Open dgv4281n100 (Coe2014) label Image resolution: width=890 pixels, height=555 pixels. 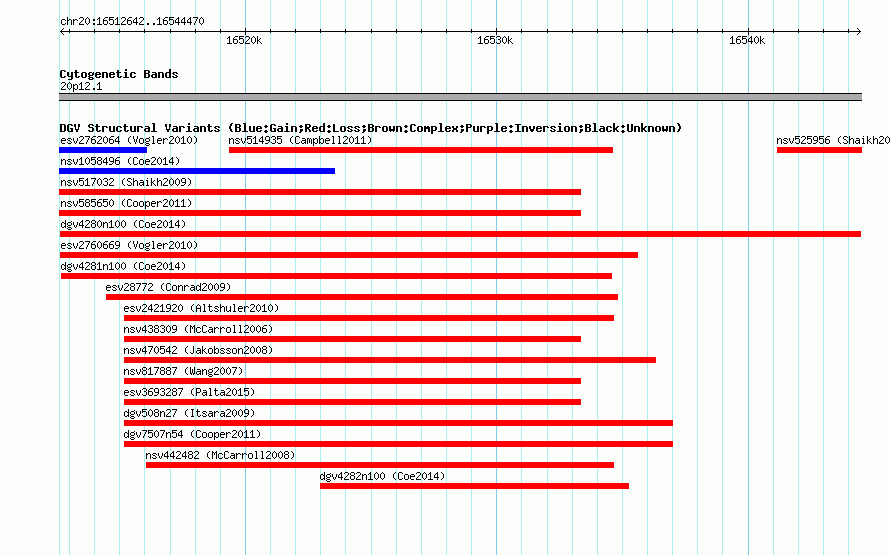tap(123, 266)
